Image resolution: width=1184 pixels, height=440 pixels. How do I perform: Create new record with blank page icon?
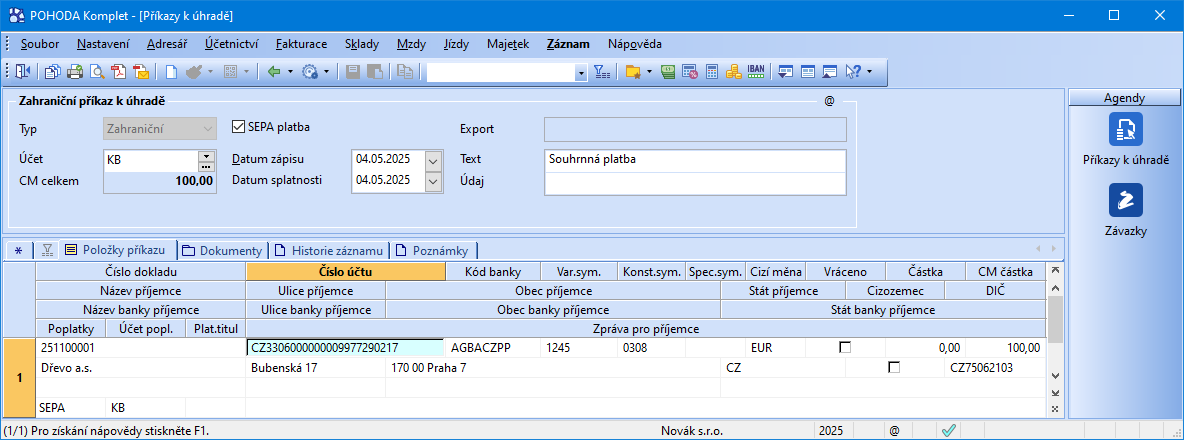[171, 72]
